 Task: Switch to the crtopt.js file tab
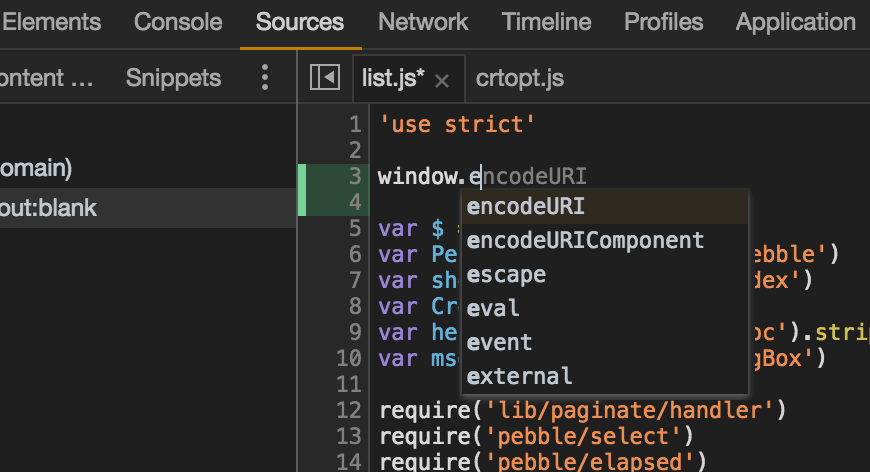(520, 78)
